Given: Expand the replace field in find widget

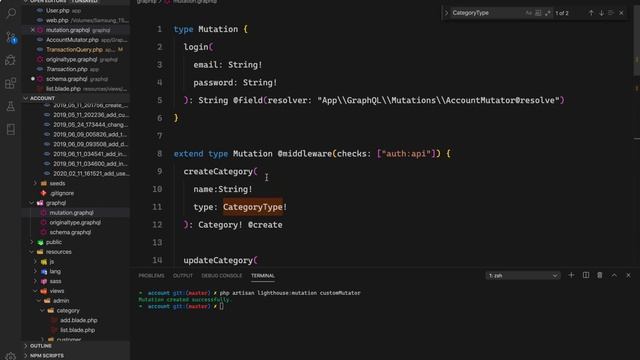Looking at the screenshot, I should coord(446,13).
